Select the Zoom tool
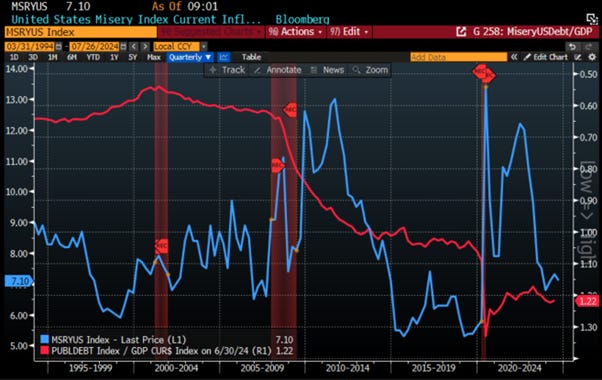 370,70
